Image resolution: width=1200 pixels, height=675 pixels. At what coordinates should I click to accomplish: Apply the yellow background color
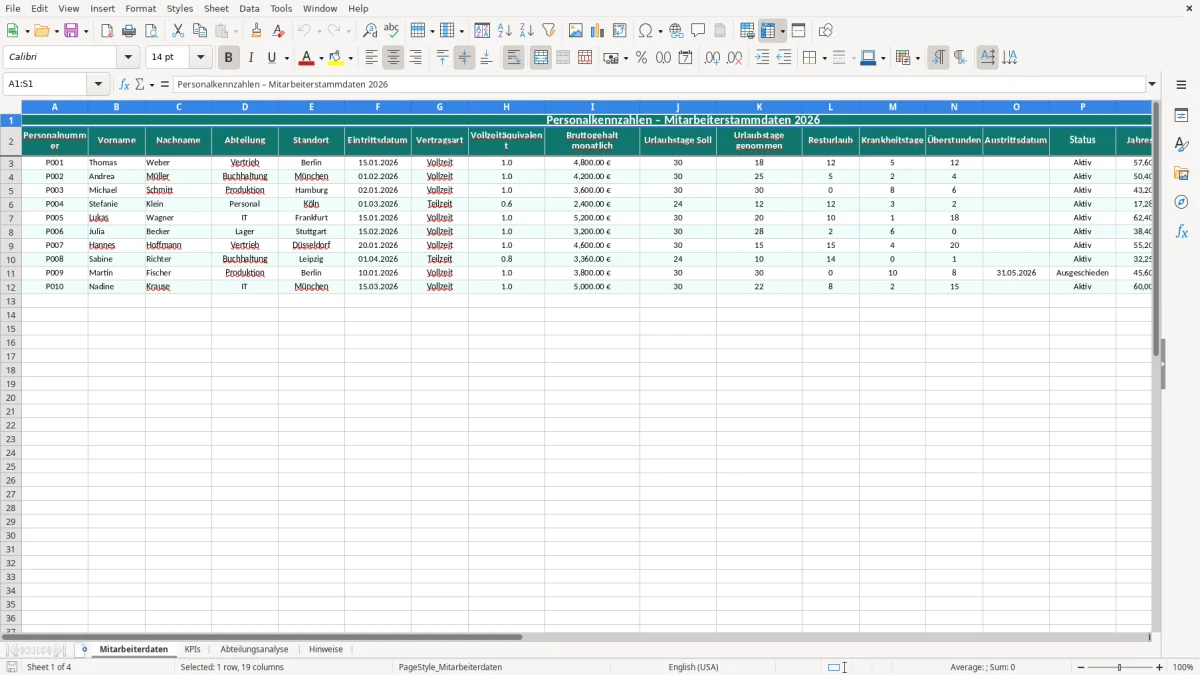pyautogui.click(x=336, y=58)
